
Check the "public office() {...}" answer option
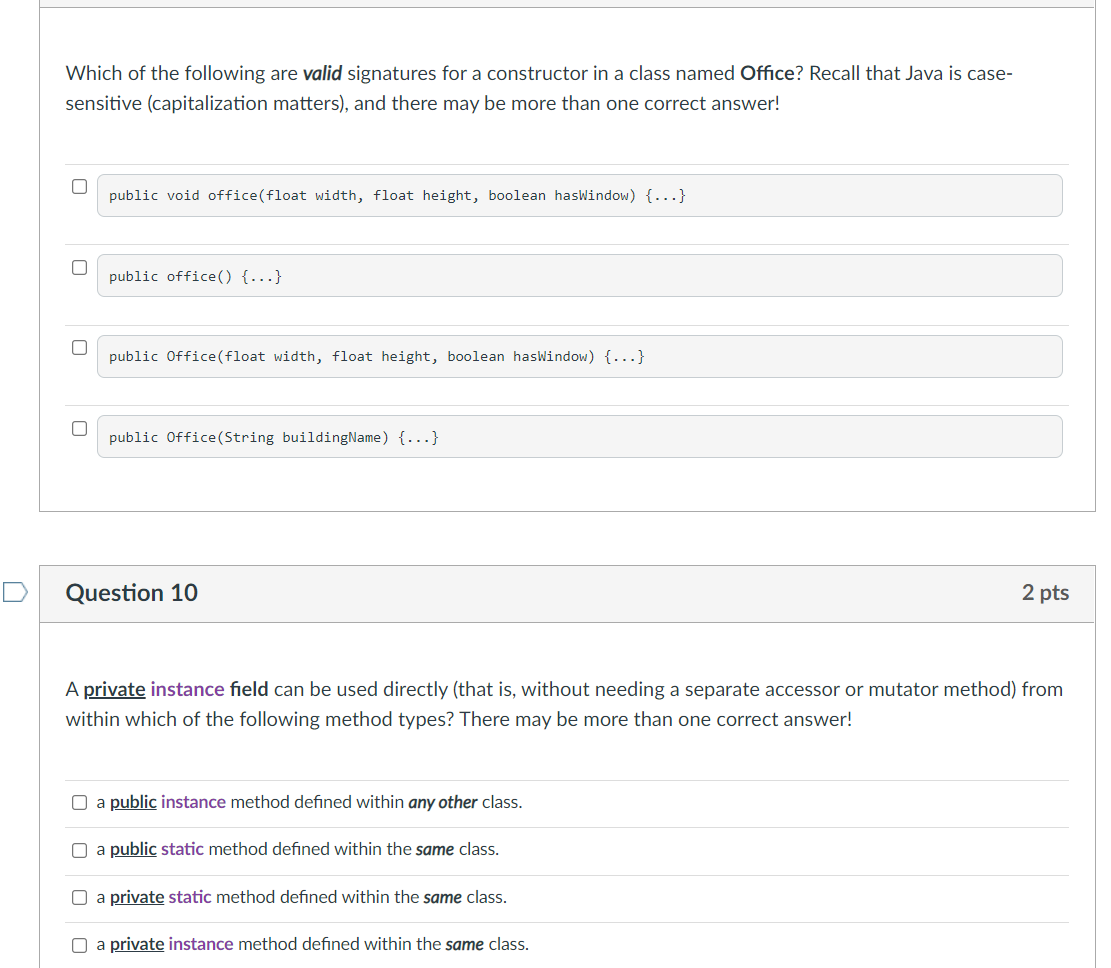pyautogui.click(x=78, y=265)
